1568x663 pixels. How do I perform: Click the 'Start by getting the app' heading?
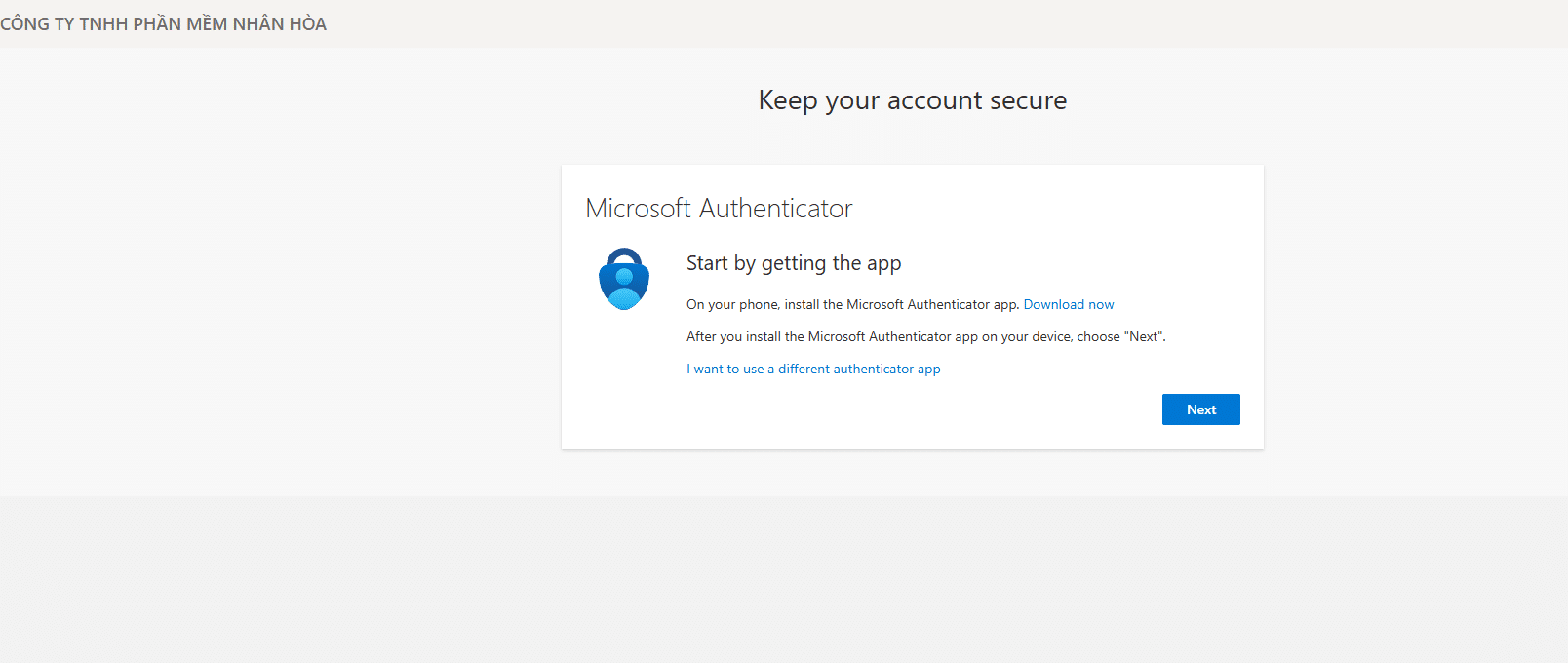click(794, 263)
